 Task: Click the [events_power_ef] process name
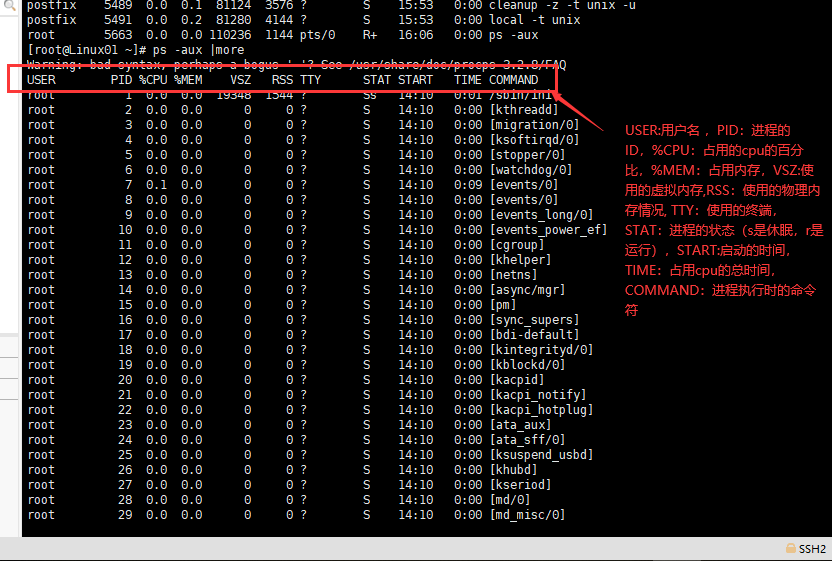549,230
